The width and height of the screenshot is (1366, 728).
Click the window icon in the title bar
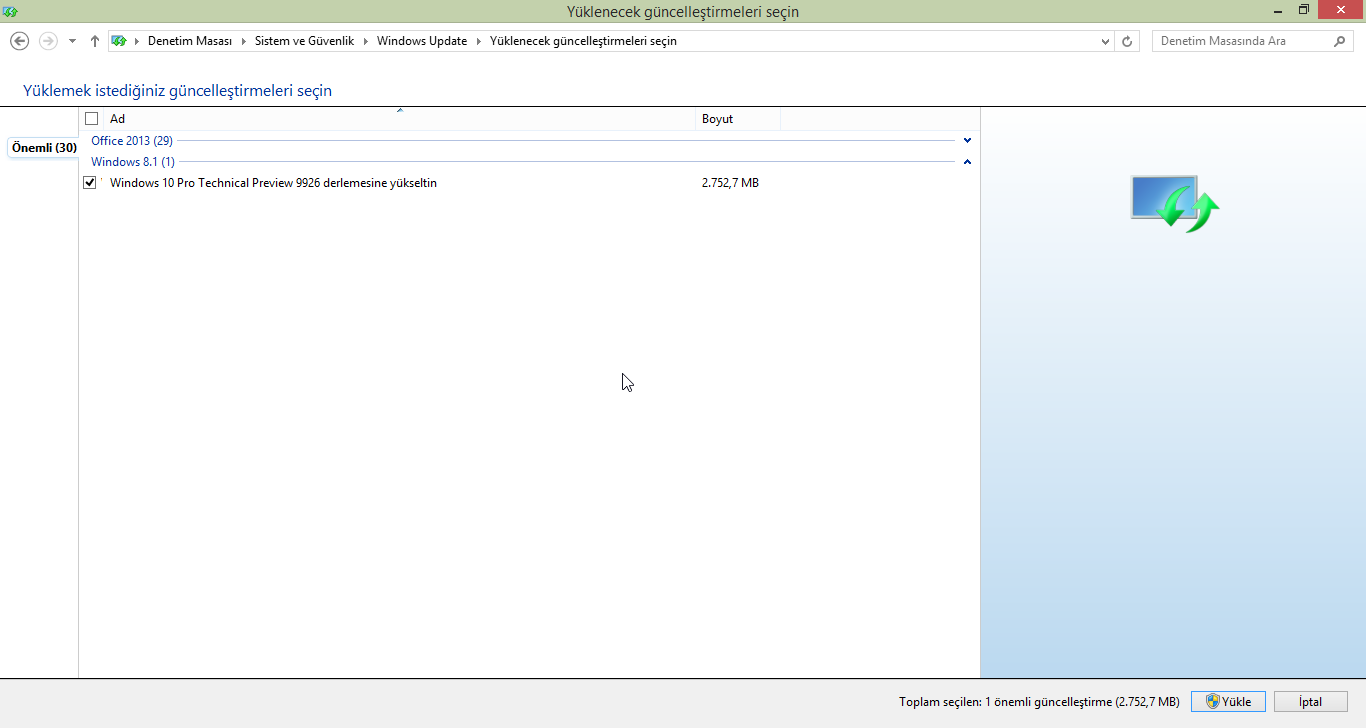[11, 11]
